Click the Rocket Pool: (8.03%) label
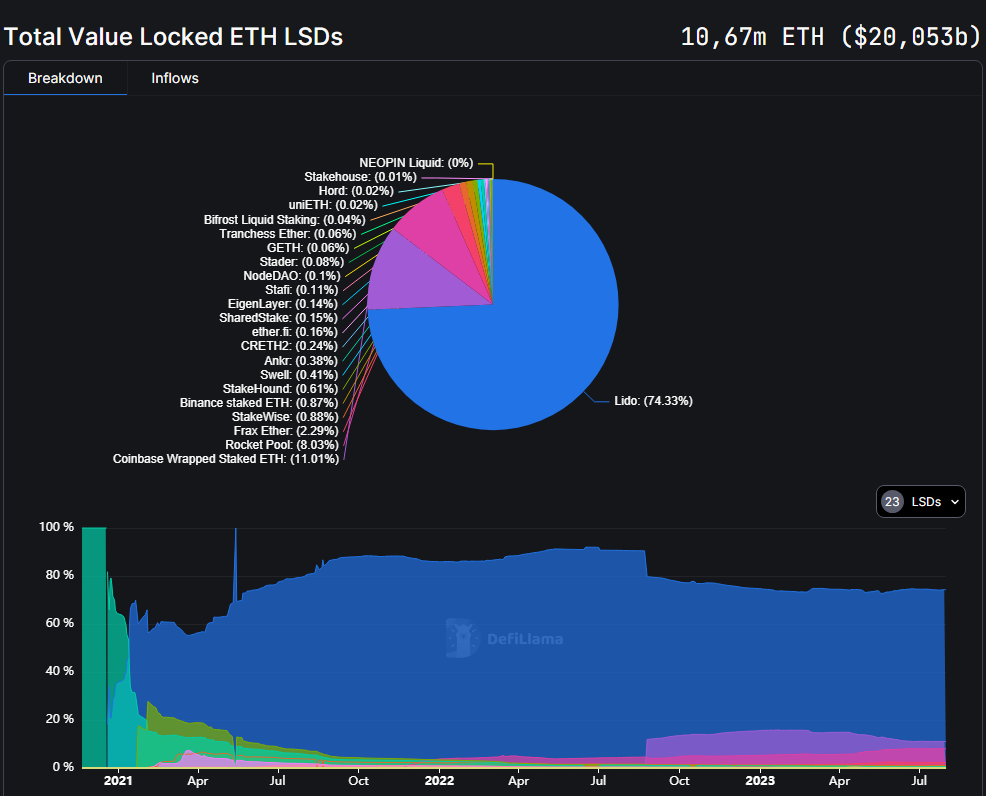This screenshot has height=796, width=986. point(282,445)
